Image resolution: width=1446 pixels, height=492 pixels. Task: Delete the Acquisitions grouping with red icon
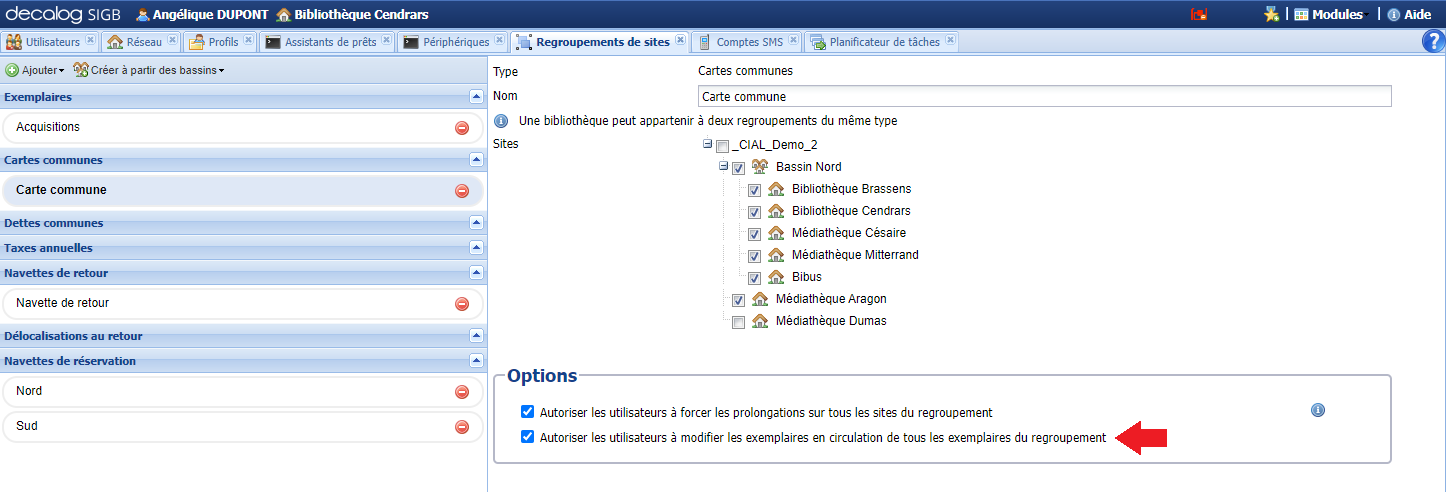(462, 128)
